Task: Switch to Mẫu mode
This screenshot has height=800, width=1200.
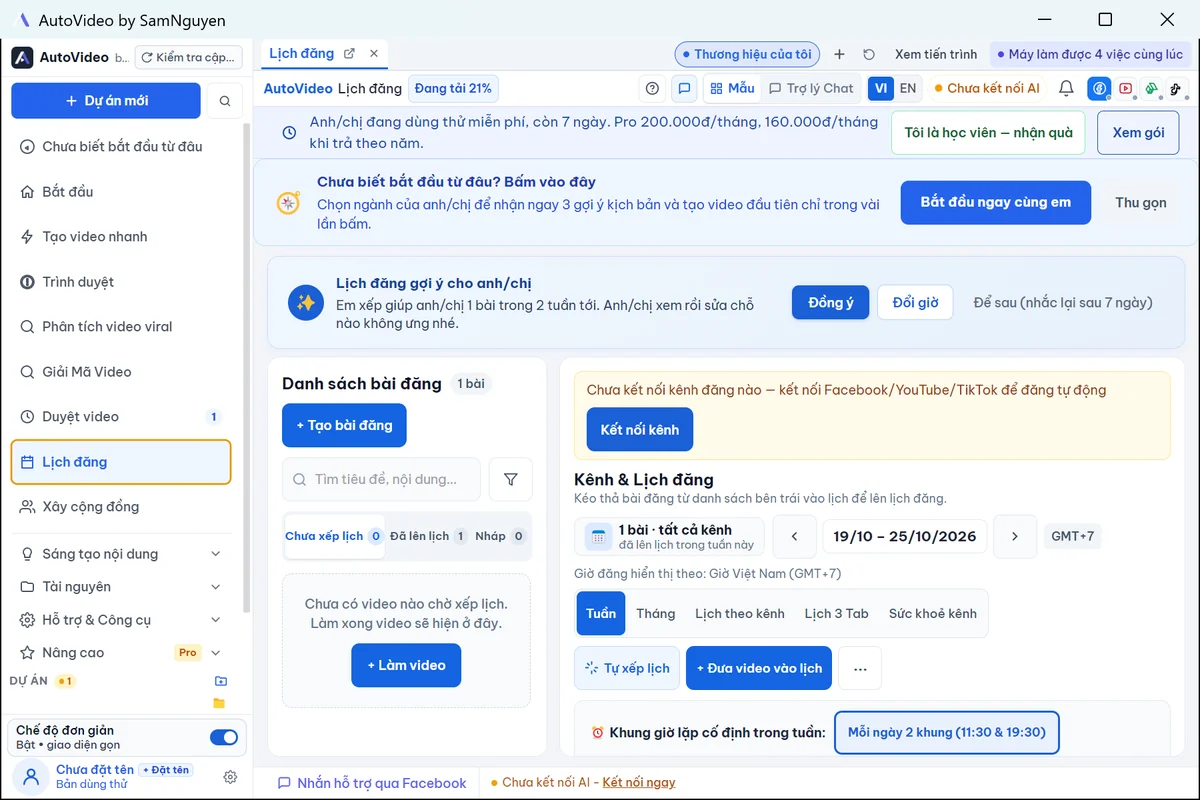Action: (732, 88)
